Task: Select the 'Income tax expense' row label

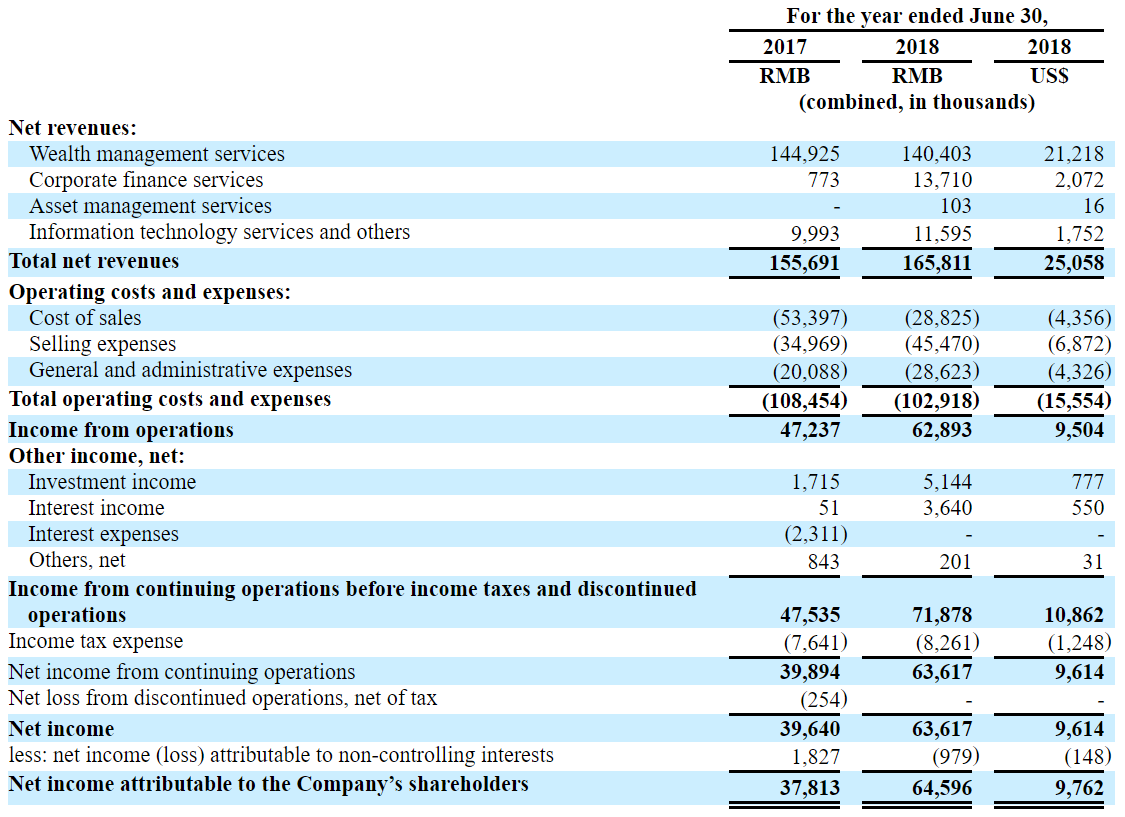Action: click(96, 641)
